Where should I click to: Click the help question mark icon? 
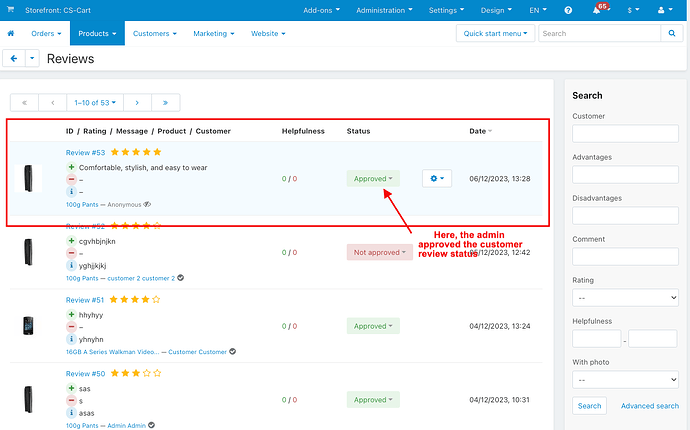pos(568,10)
